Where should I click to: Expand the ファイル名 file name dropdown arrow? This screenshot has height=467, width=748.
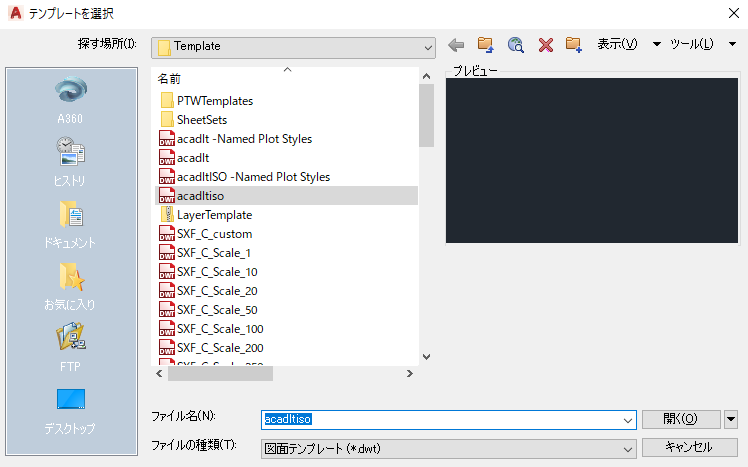point(627,420)
